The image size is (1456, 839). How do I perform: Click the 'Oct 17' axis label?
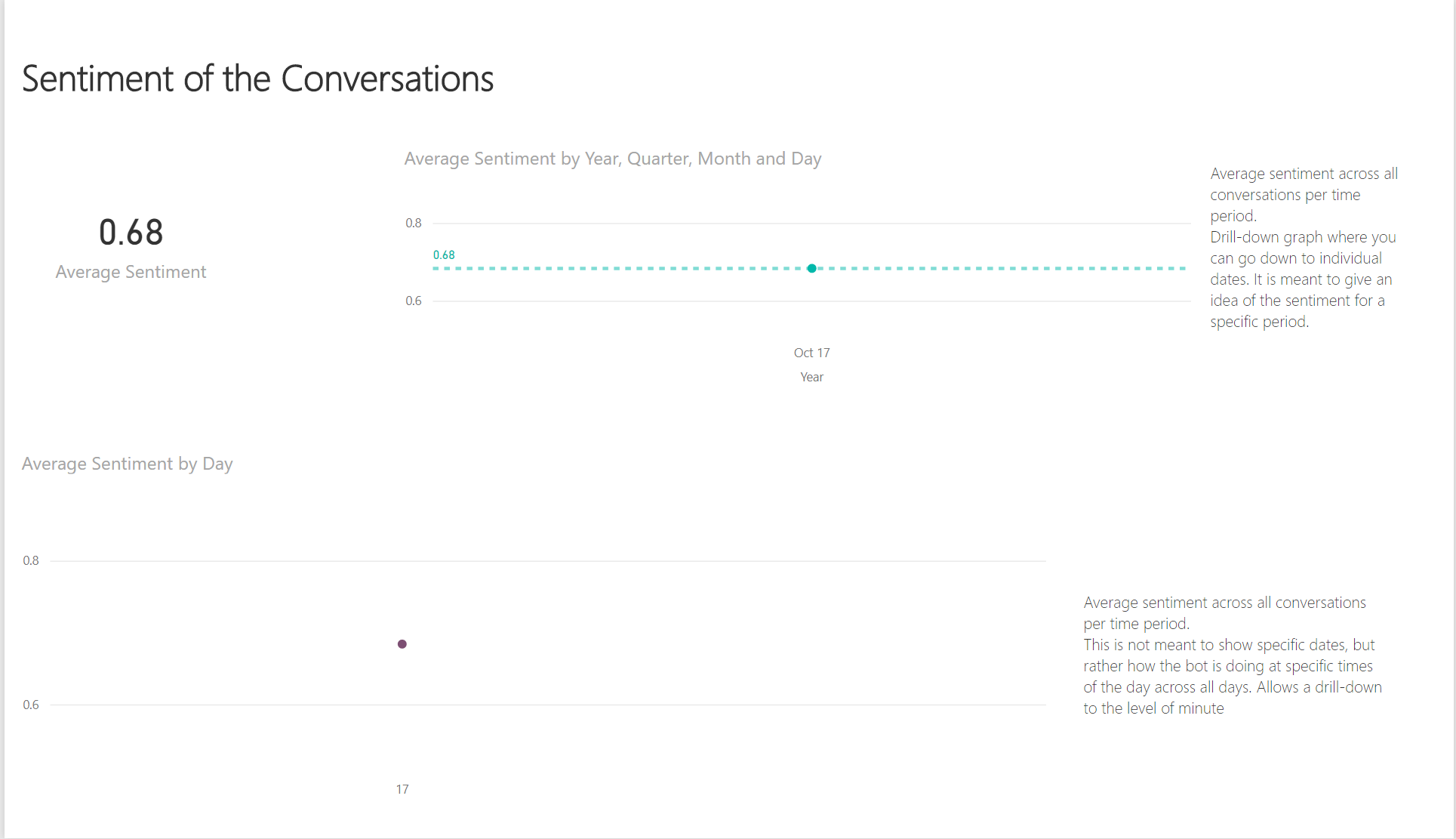click(x=811, y=353)
